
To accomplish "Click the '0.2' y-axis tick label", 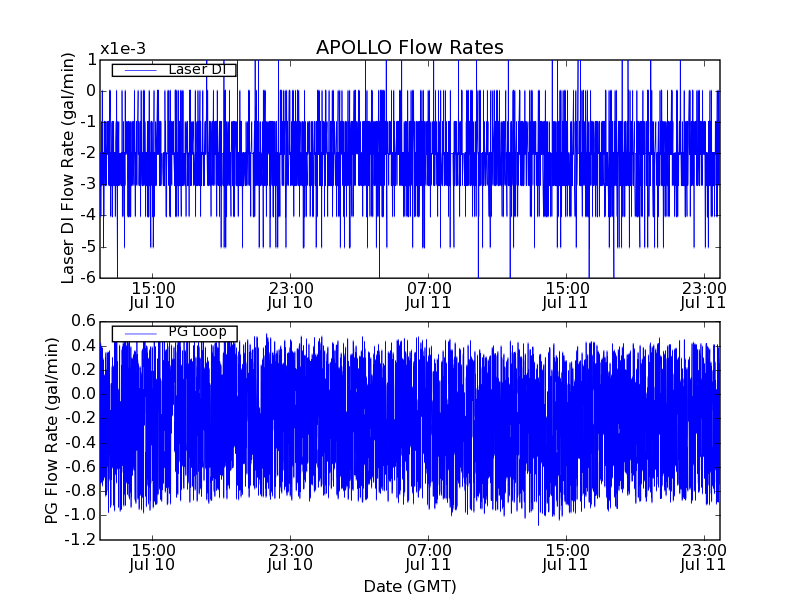I will [x=84, y=369].
